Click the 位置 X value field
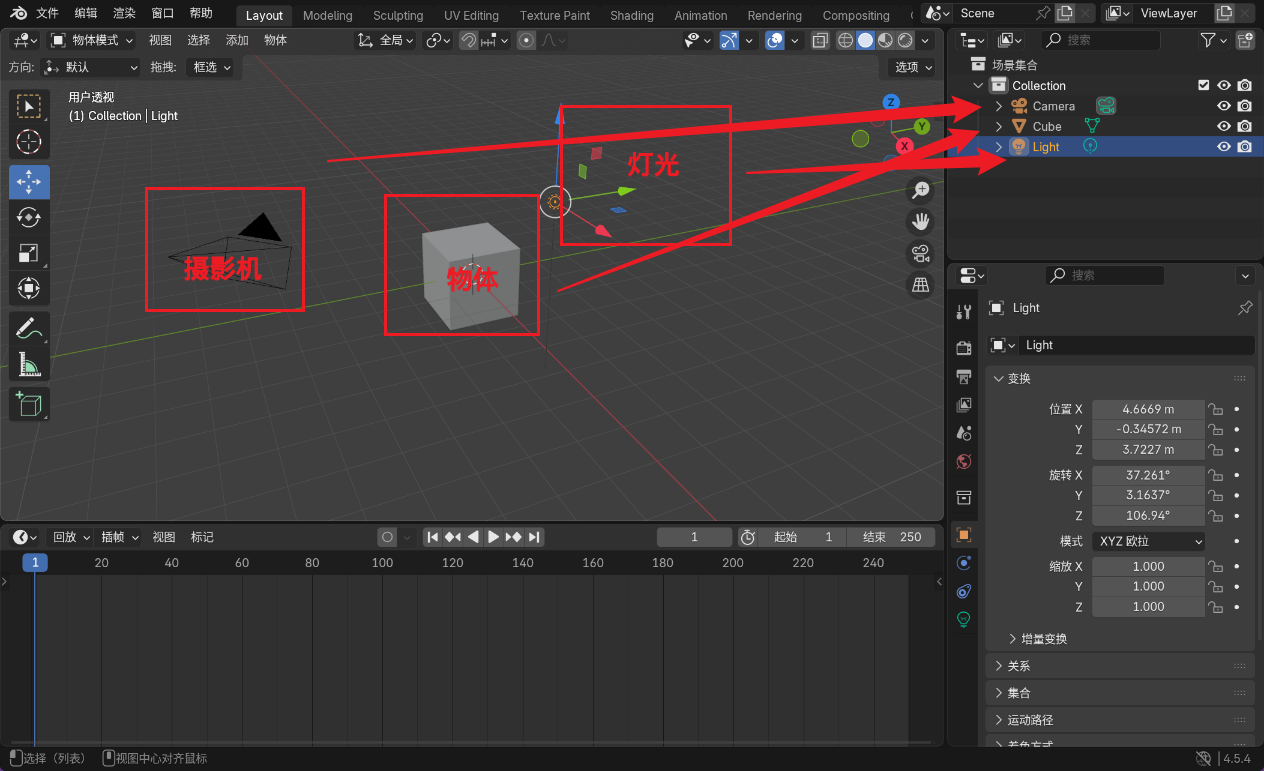 pyautogui.click(x=1147, y=409)
